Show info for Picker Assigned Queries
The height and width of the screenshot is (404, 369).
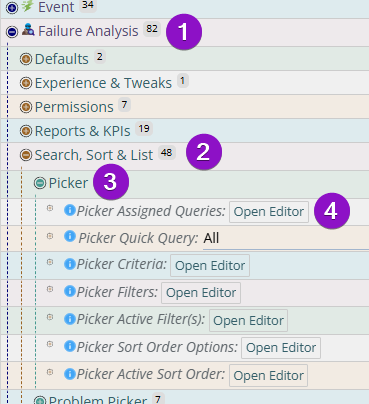click(70, 210)
